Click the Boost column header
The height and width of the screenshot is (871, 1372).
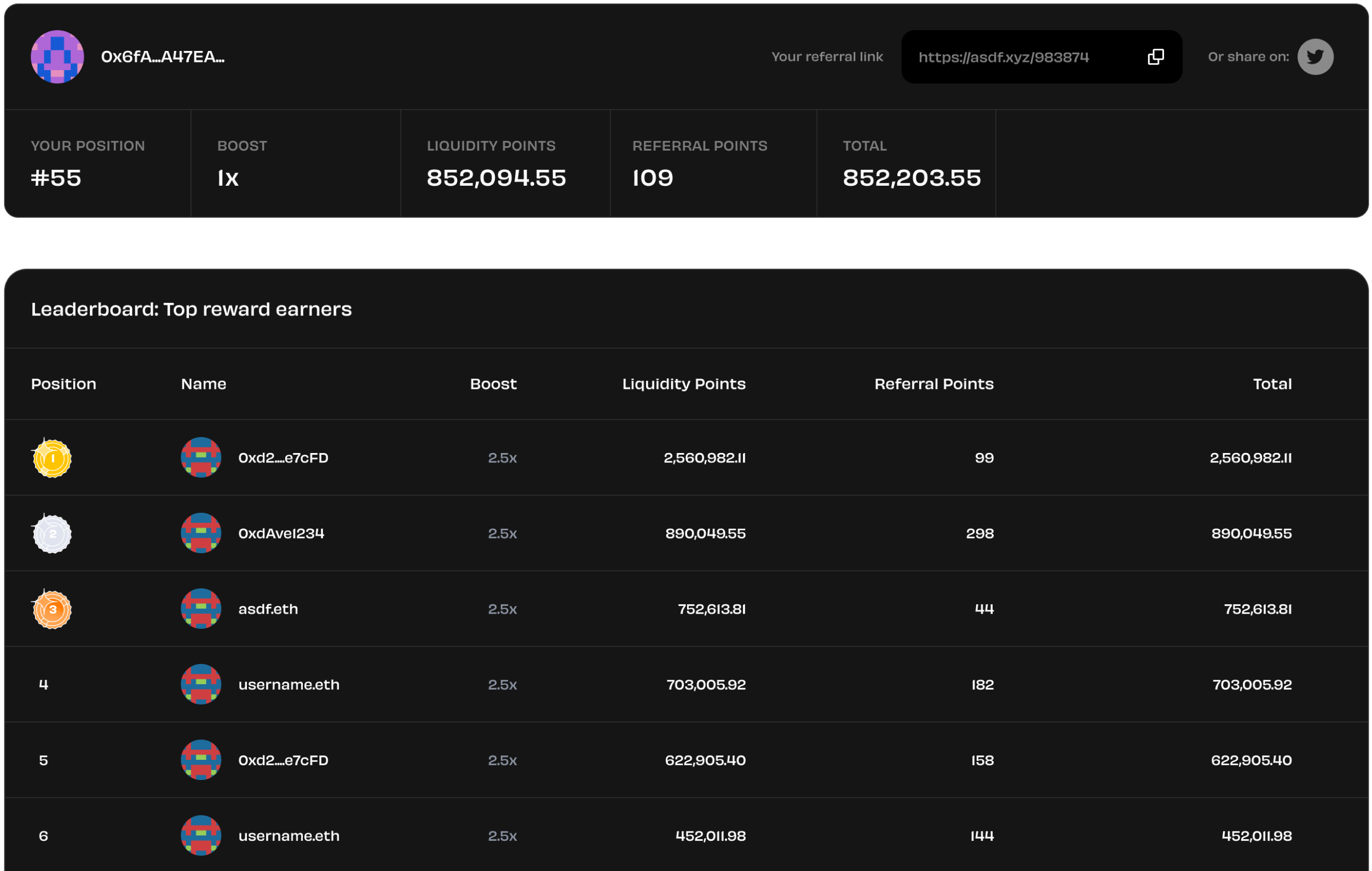click(x=493, y=383)
